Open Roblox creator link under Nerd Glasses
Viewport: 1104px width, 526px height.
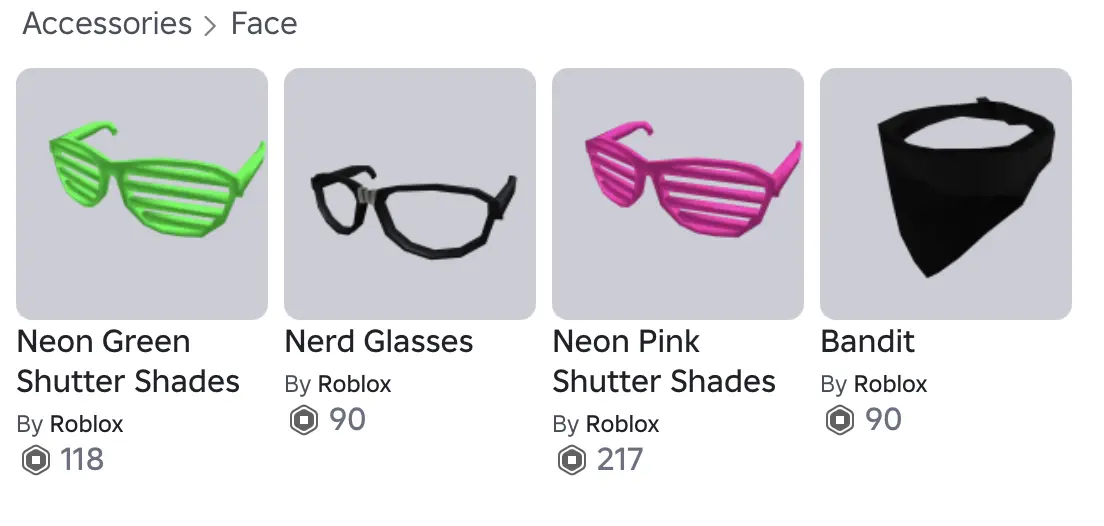coord(354,384)
